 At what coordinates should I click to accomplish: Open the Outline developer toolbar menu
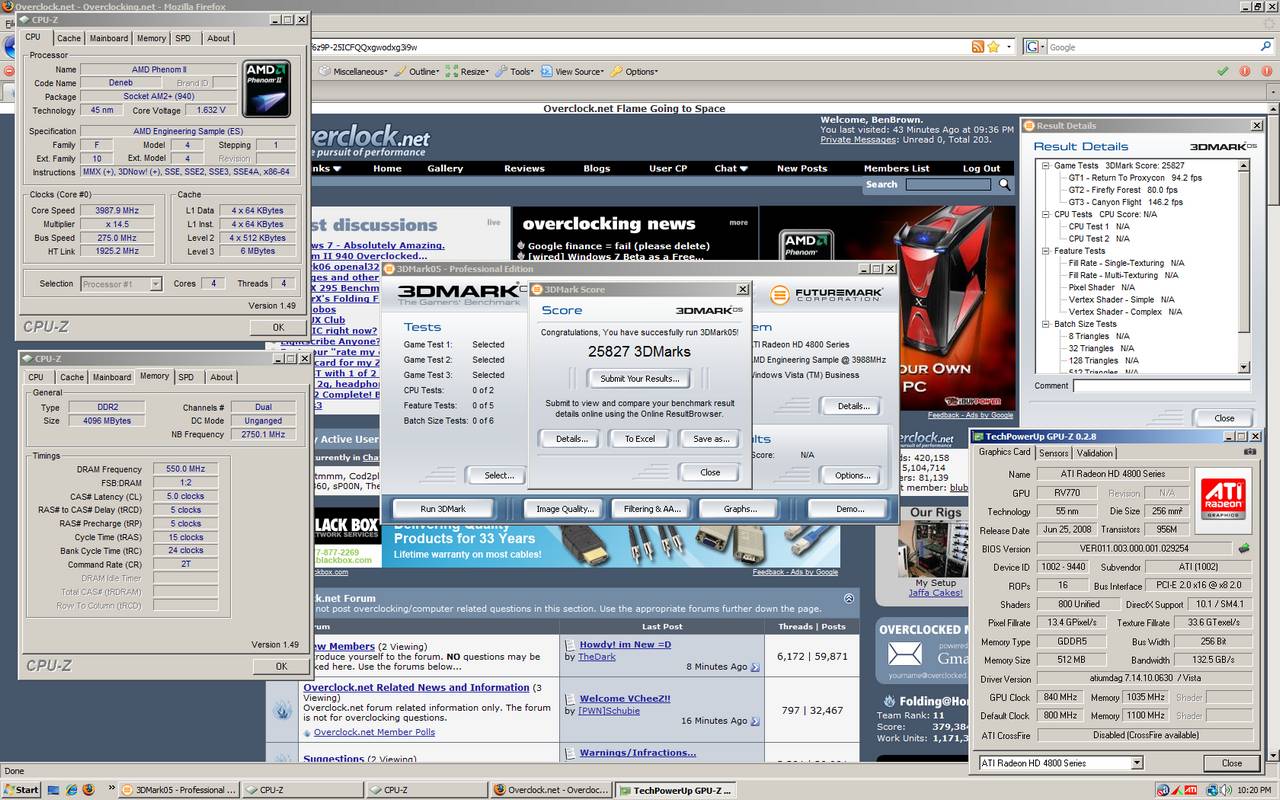418,72
